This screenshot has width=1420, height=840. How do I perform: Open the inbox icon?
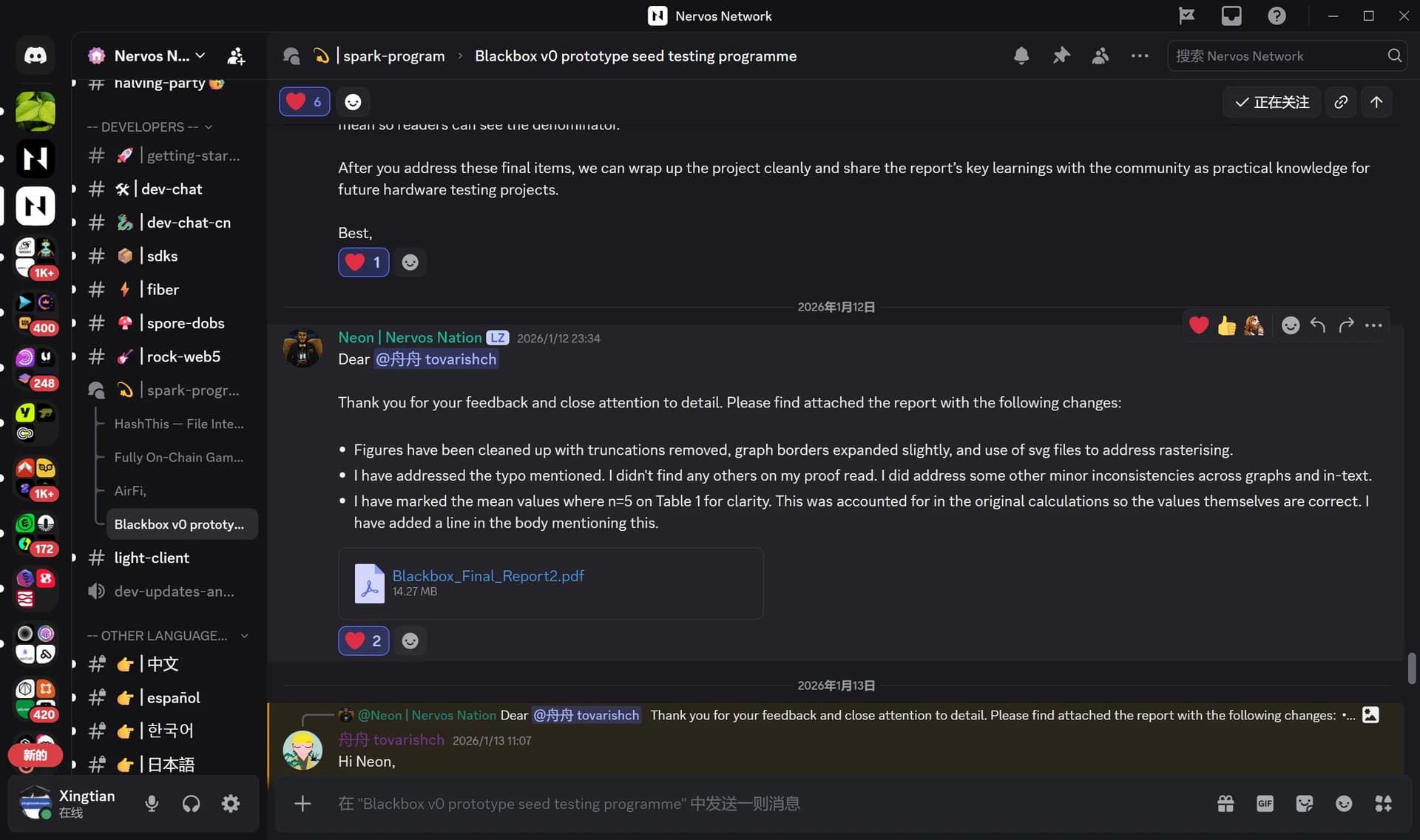click(x=1231, y=16)
